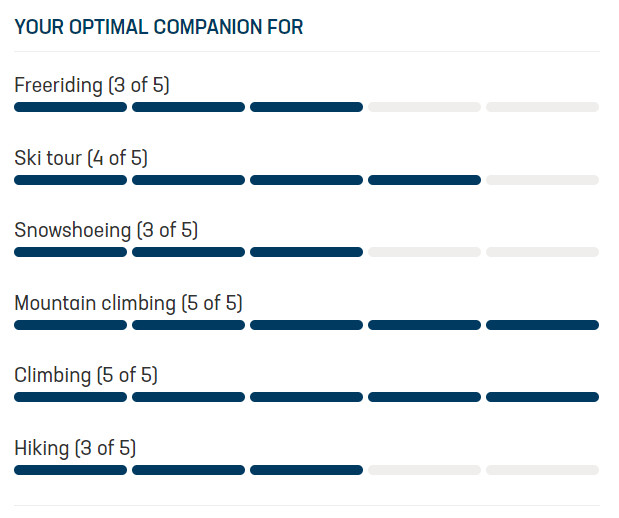
Task: Select the Climbing (5 of 5) label
Action: pyautogui.click(x=86, y=375)
